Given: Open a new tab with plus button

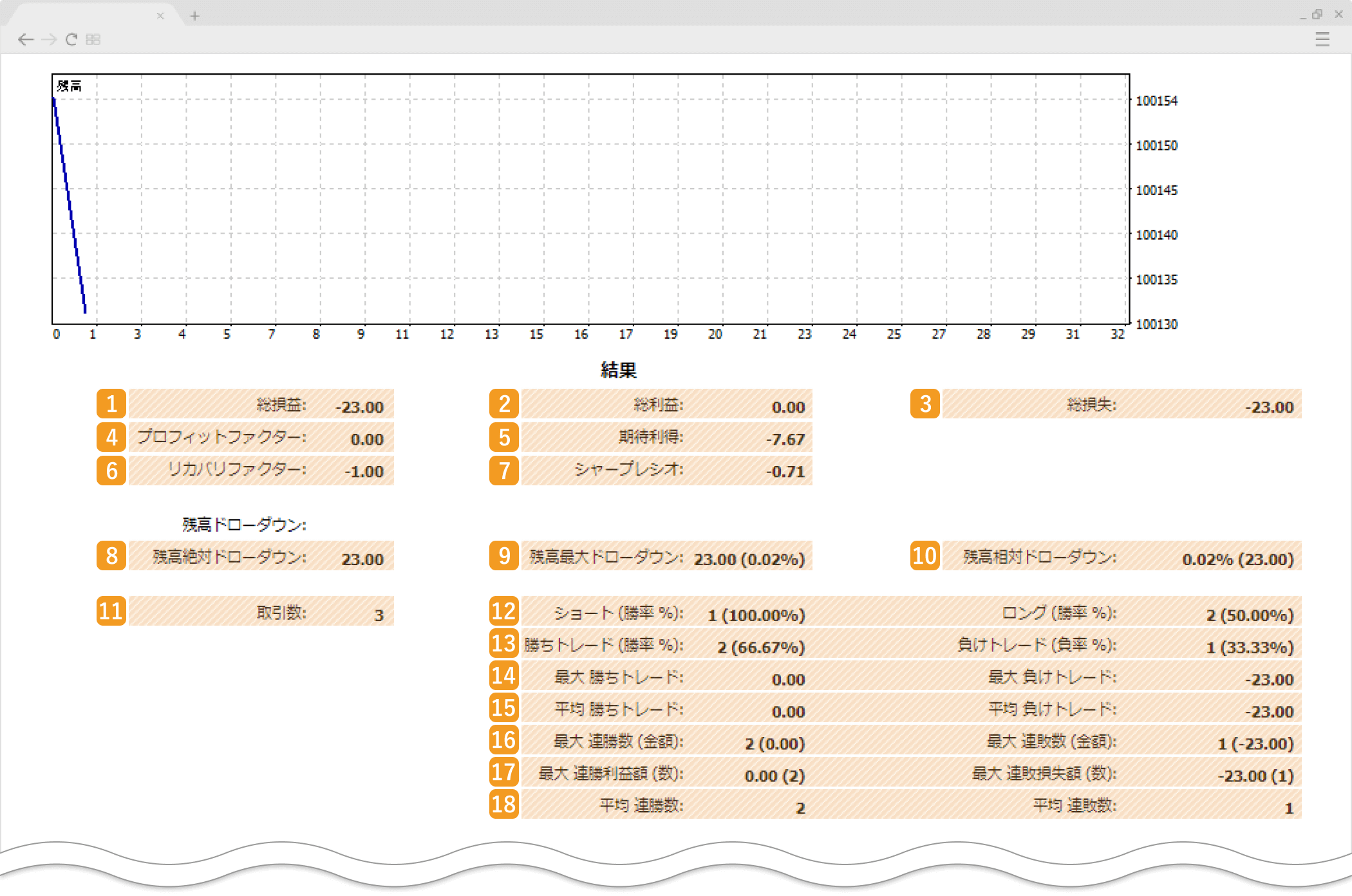Looking at the screenshot, I should point(194,16).
